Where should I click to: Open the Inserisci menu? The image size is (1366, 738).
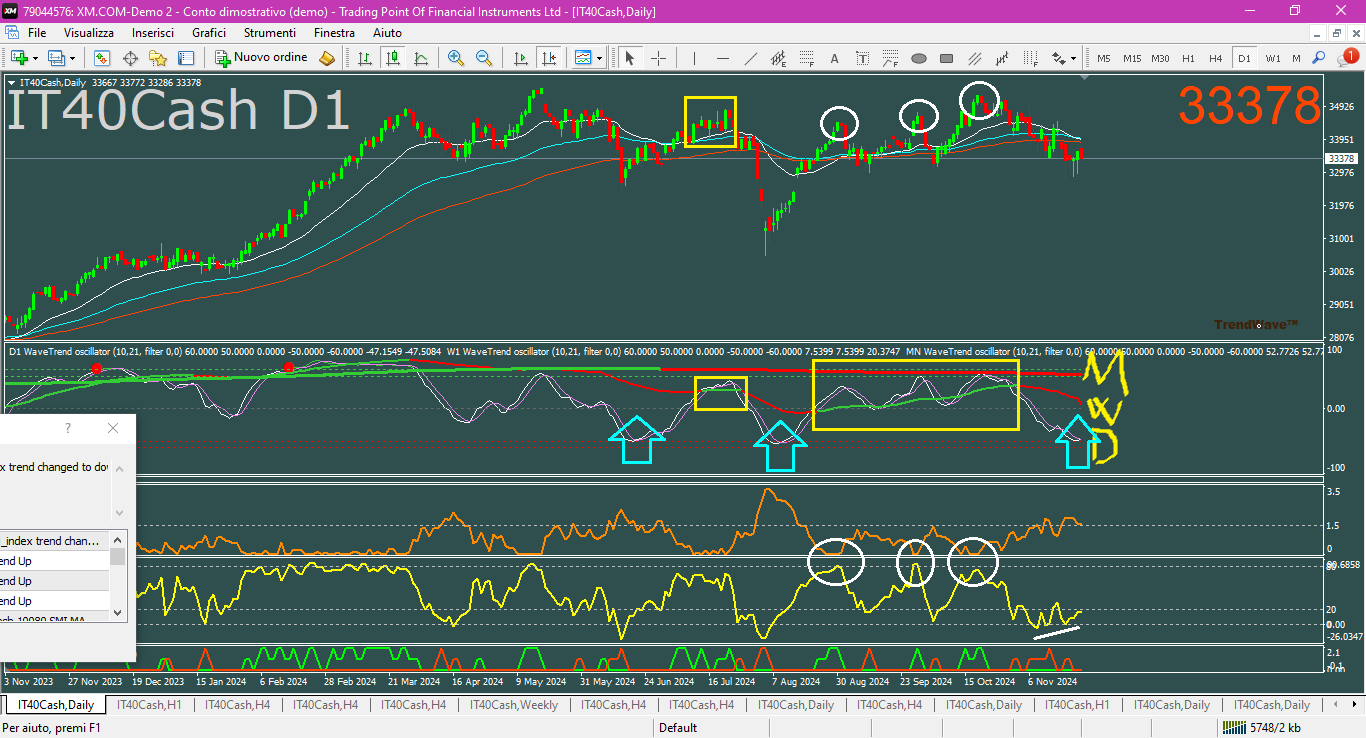tap(153, 33)
